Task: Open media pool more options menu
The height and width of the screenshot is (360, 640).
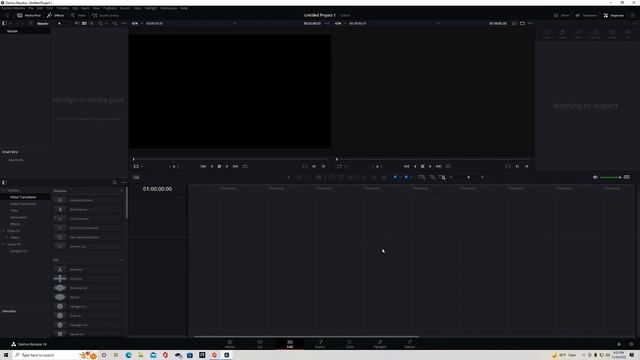Action: [124, 23]
